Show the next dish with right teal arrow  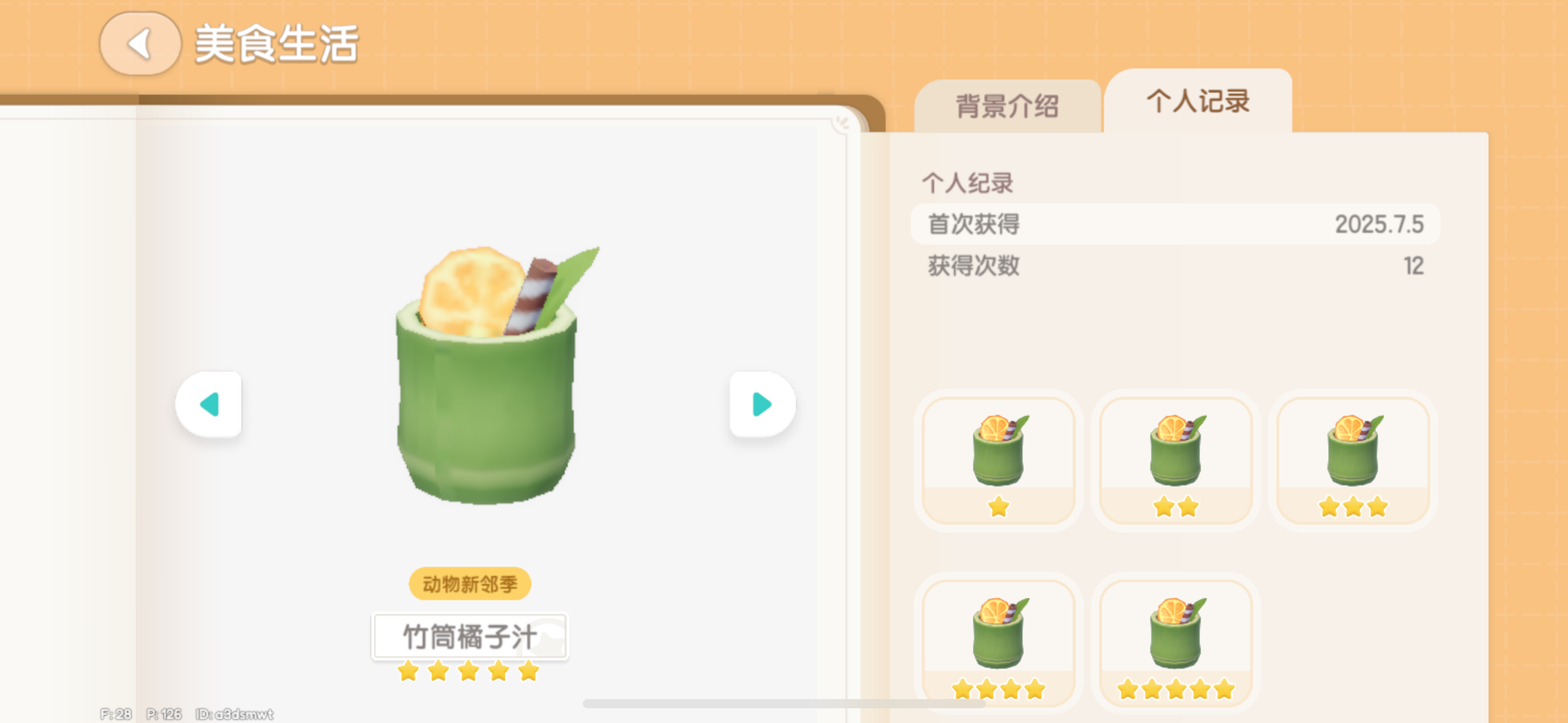click(763, 404)
